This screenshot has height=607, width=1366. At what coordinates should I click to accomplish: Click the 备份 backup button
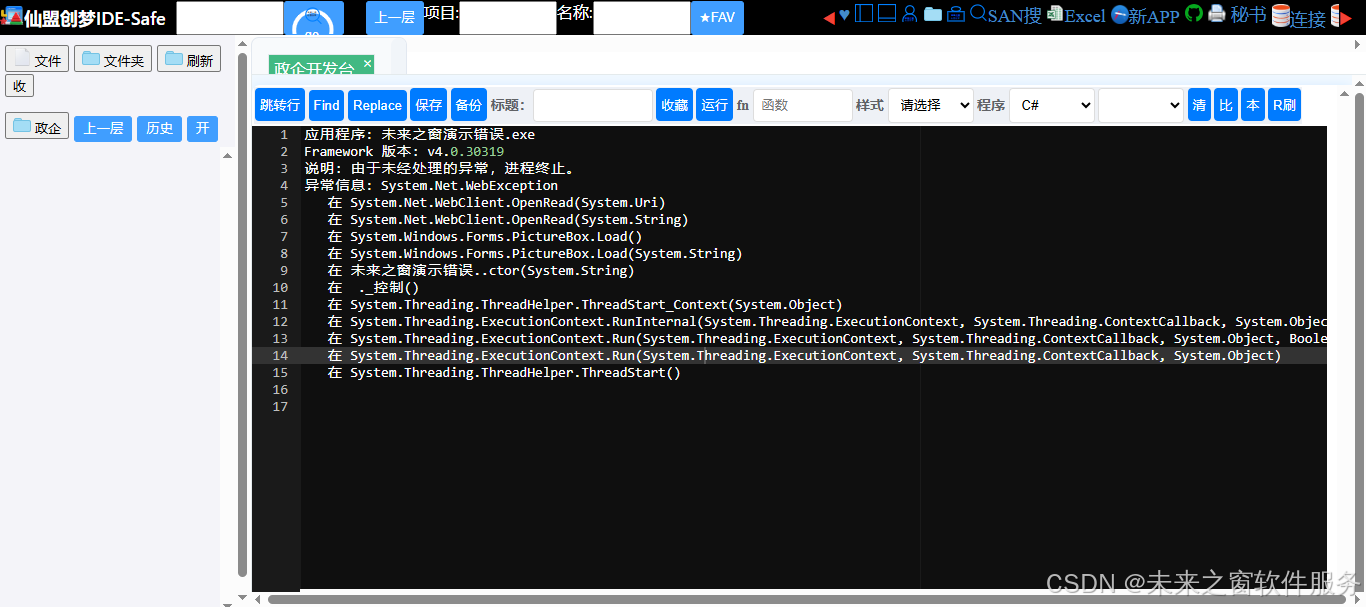pos(468,105)
